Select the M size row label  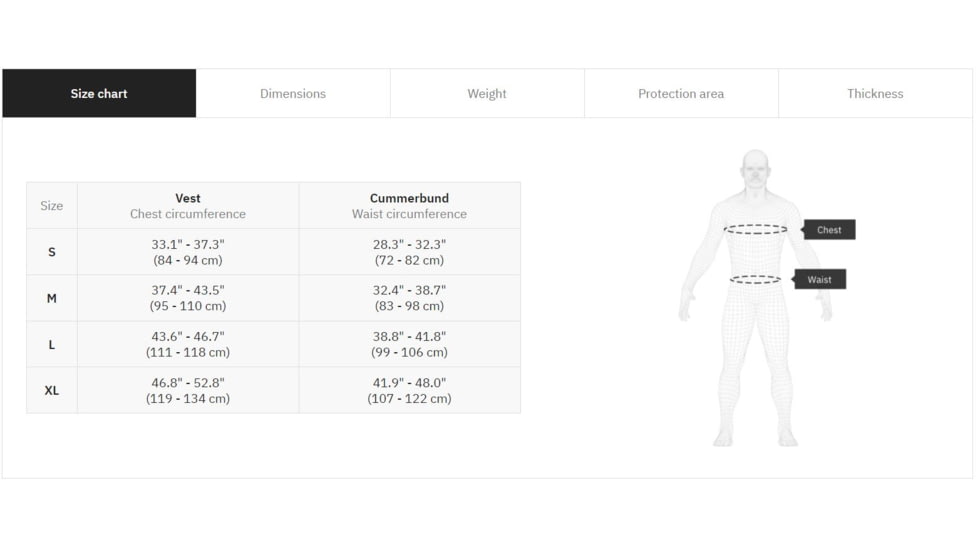point(52,298)
